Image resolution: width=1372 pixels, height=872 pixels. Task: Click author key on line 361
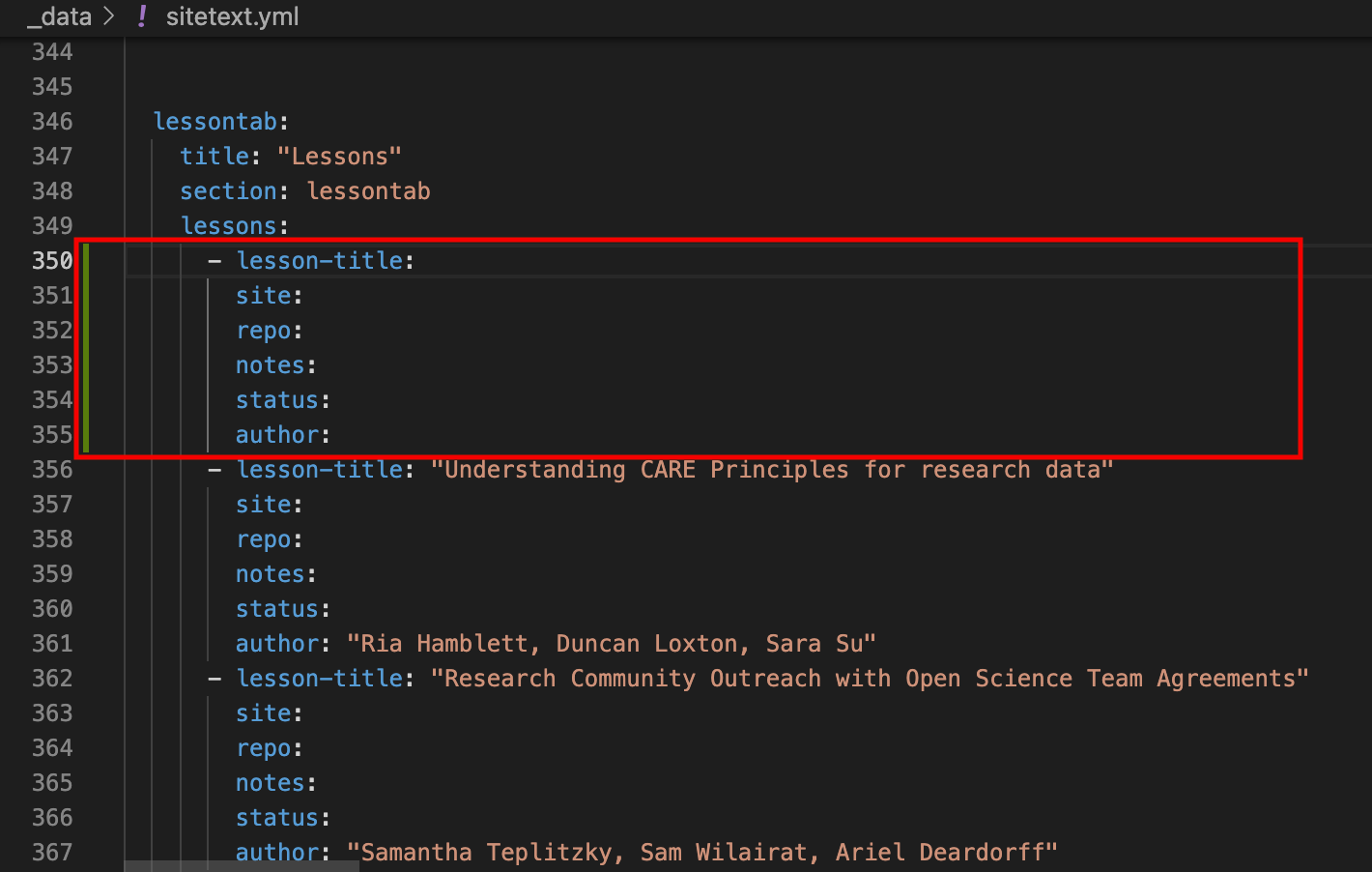277,644
